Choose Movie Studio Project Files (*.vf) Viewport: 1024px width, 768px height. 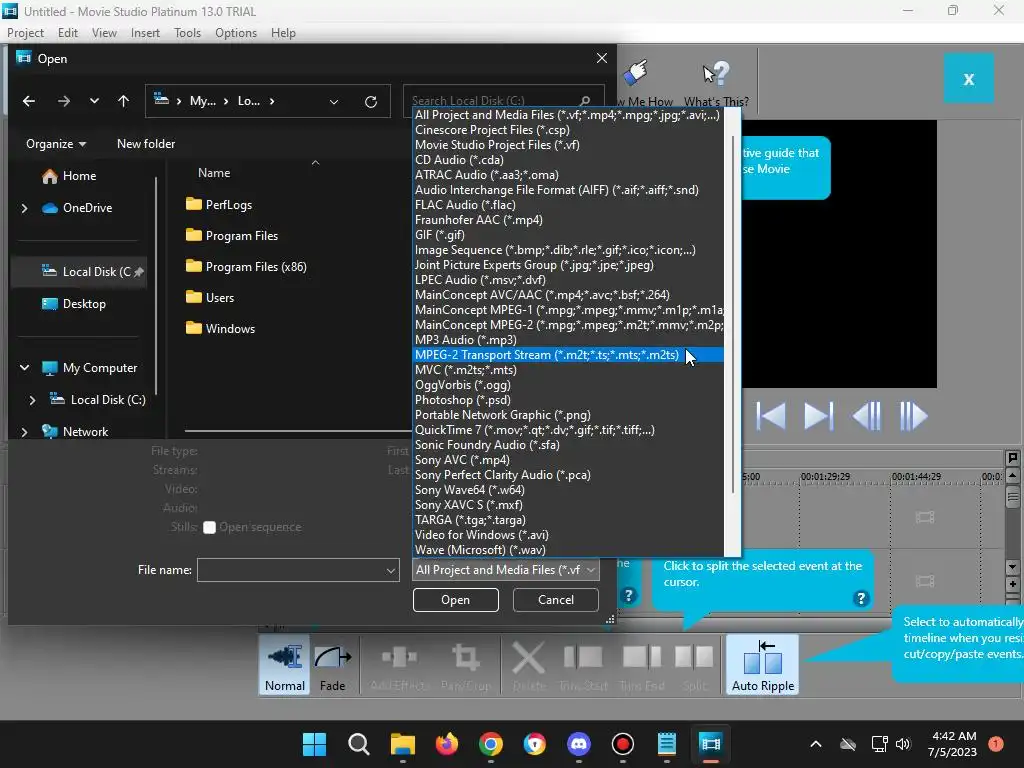coord(568,145)
